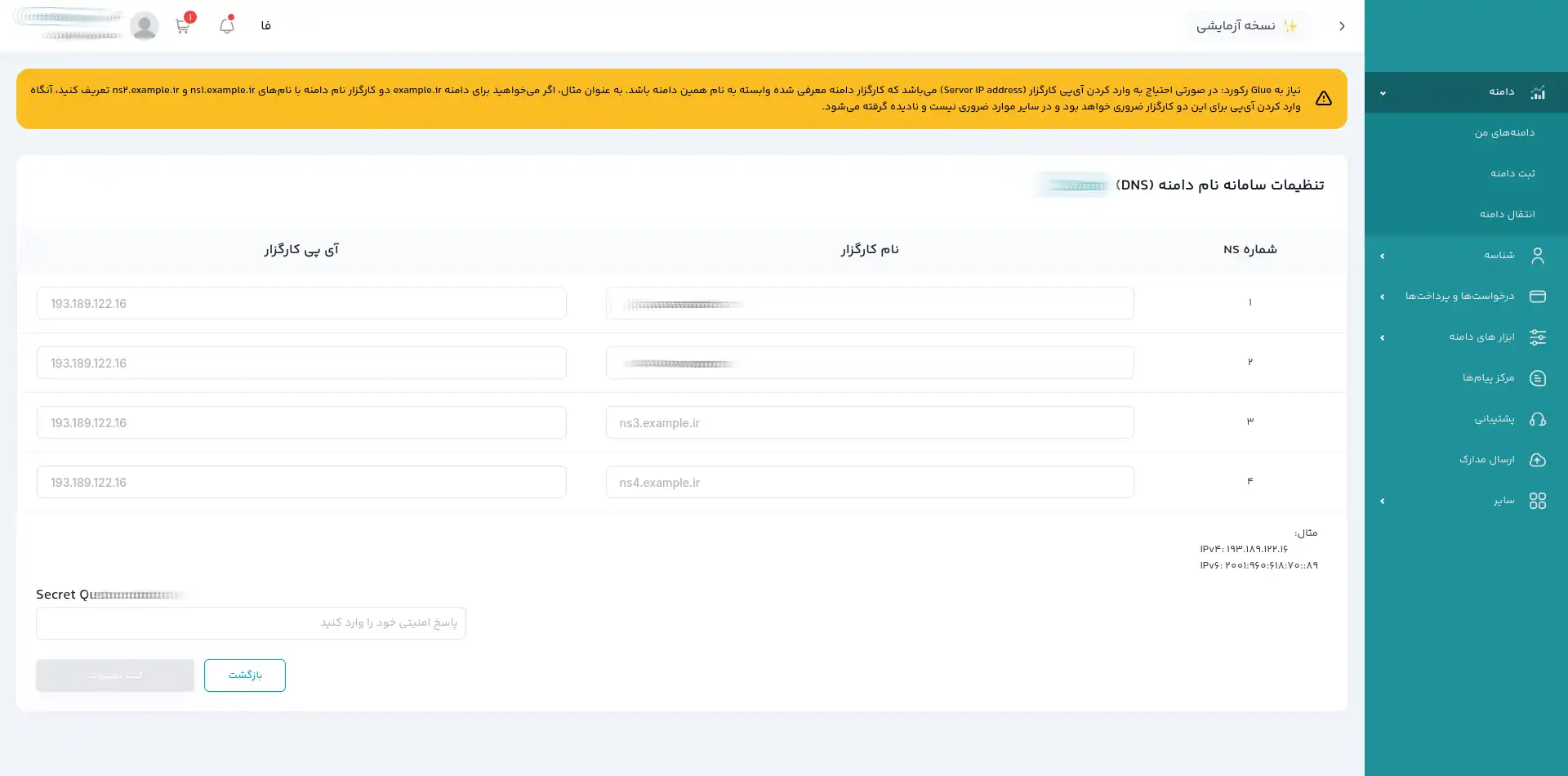The height and width of the screenshot is (776, 1568).
Task: Focus the ns3.example.ir server name field
Action: tap(870, 422)
